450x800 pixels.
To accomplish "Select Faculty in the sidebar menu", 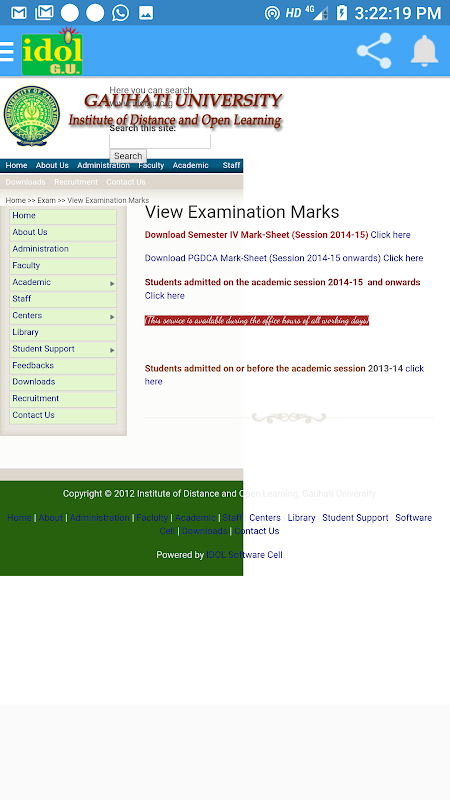I will [x=63, y=266].
